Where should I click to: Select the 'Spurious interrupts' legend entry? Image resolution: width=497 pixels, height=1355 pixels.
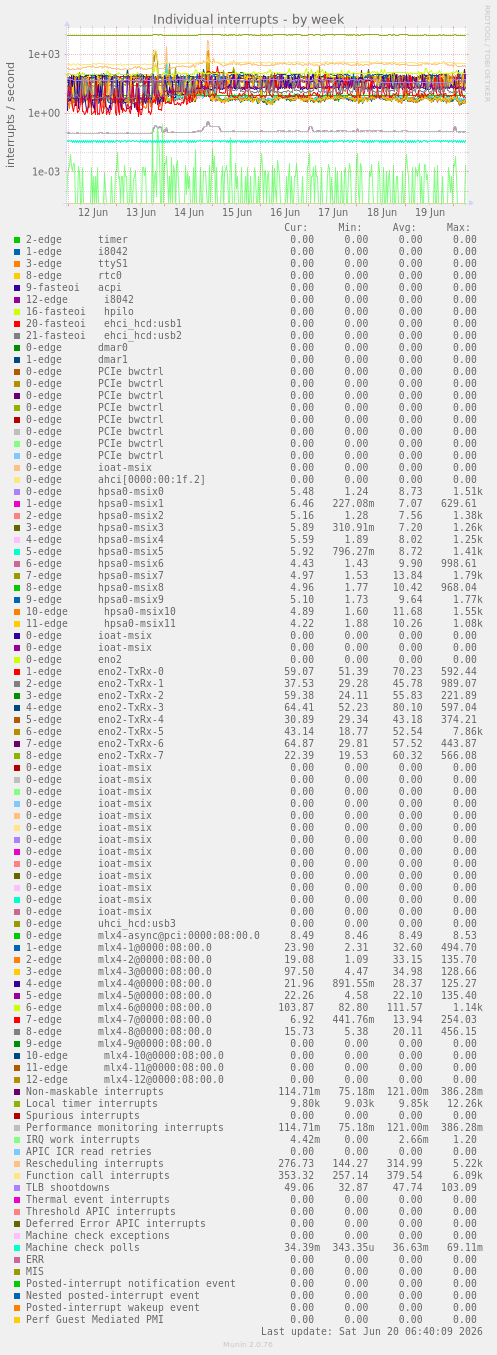tap(83, 1116)
